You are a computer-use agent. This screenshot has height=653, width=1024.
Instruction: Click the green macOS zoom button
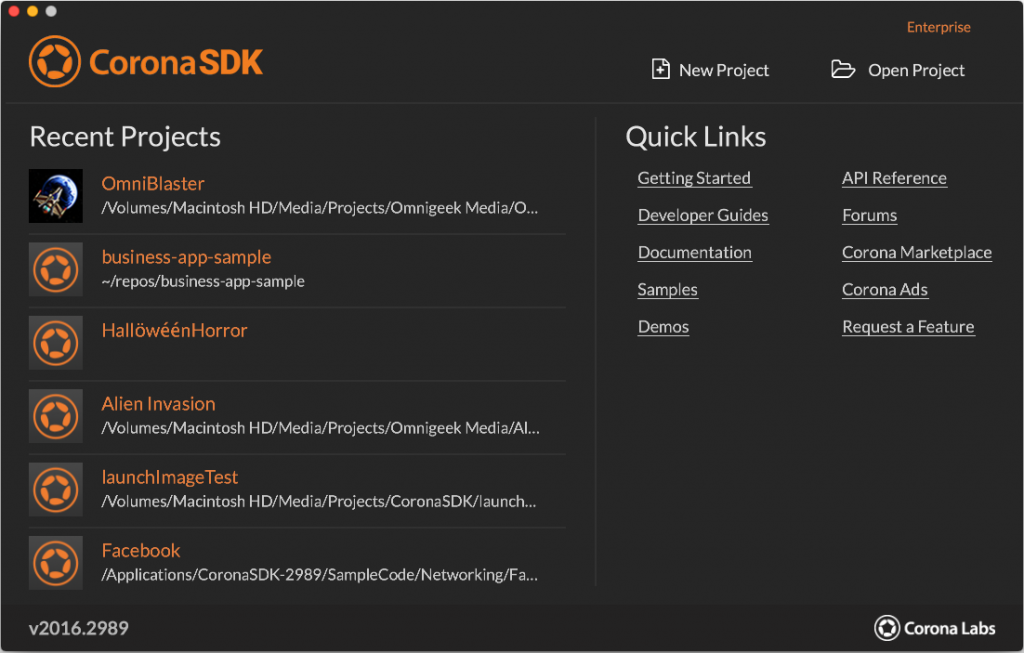point(51,11)
